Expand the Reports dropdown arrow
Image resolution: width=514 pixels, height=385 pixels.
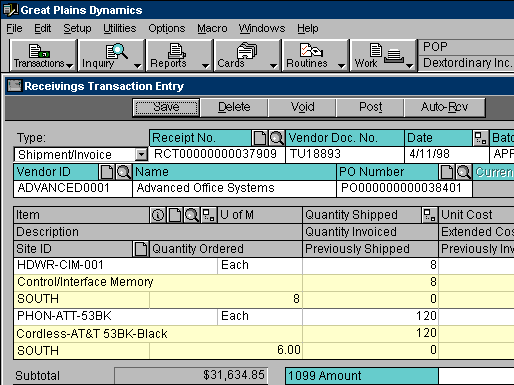click(206, 66)
